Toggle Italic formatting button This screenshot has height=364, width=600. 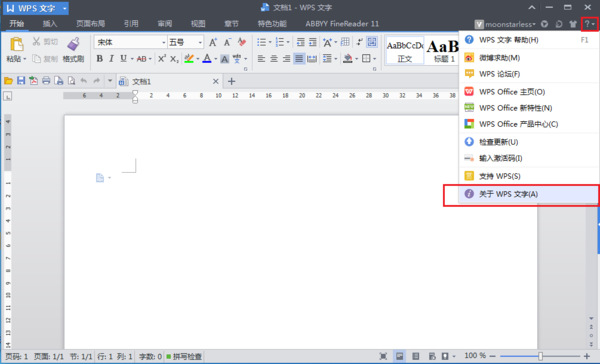[111, 59]
